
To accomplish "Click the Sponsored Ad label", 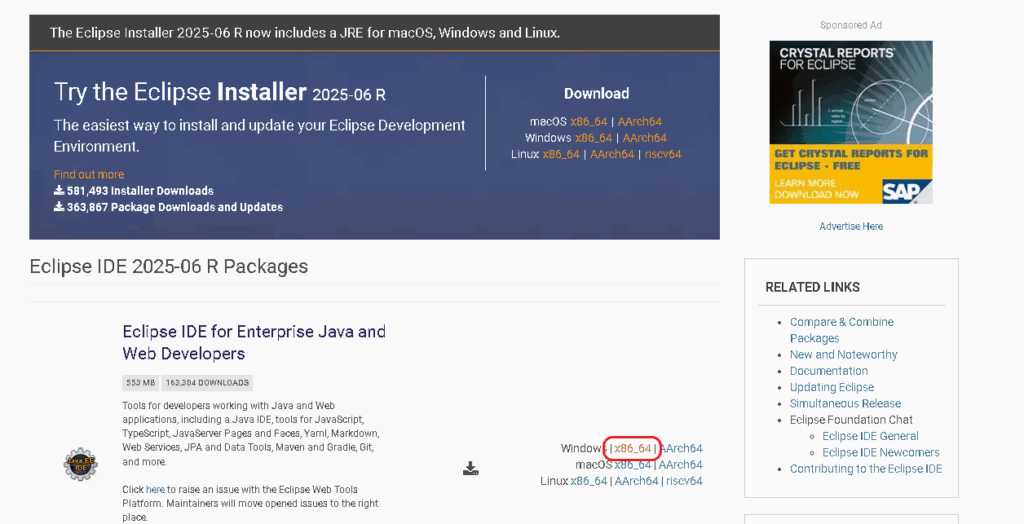I will click(851, 25).
